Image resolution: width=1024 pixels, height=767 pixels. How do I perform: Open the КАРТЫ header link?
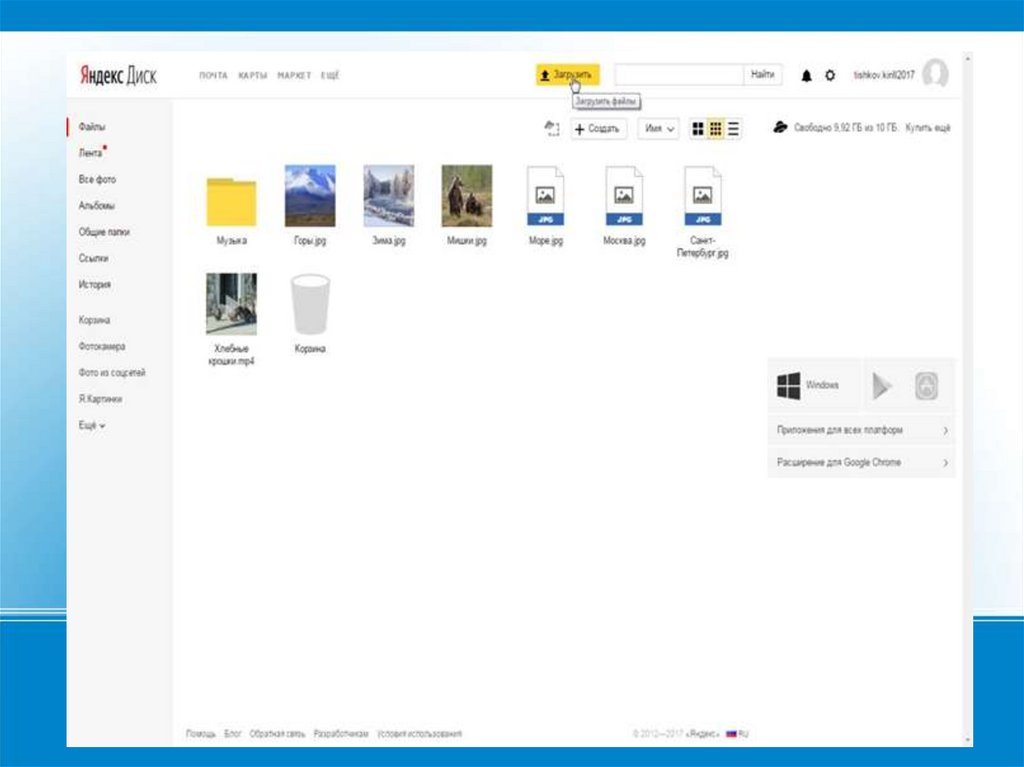(253, 76)
